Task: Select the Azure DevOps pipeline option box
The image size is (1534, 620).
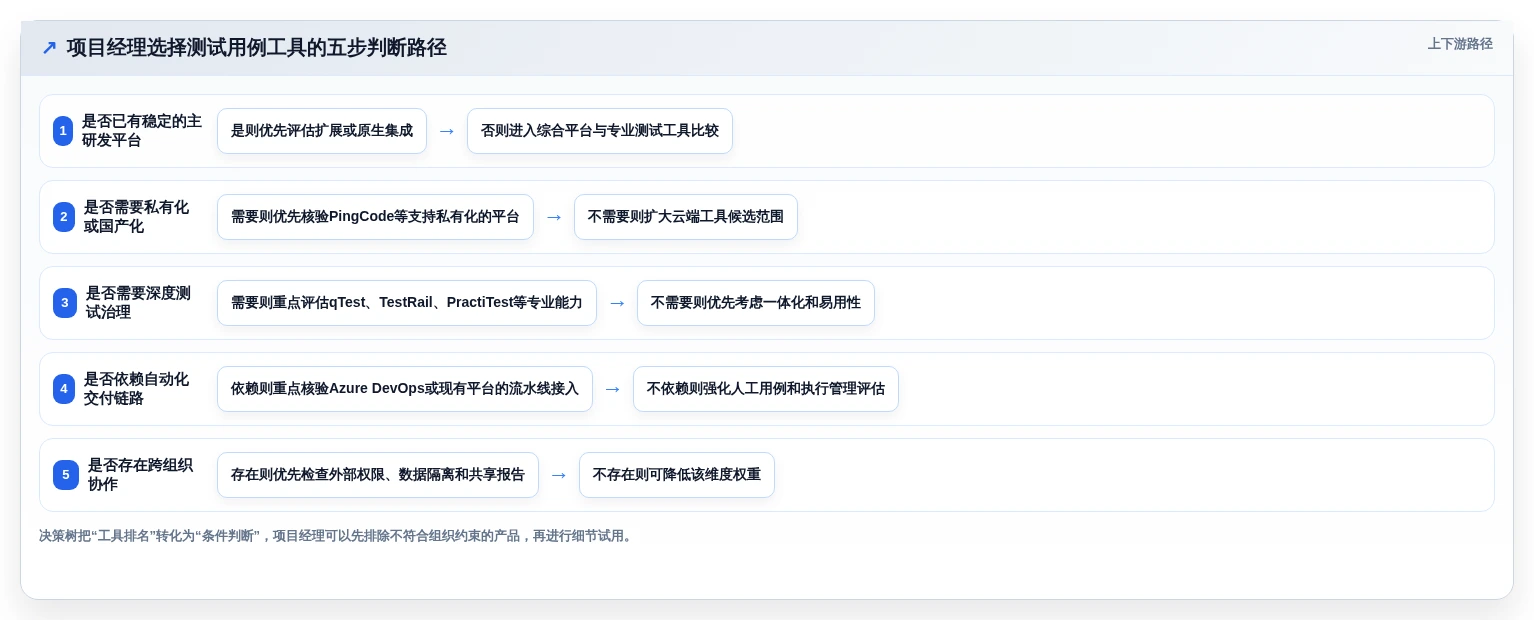Action: tap(405, 389)
